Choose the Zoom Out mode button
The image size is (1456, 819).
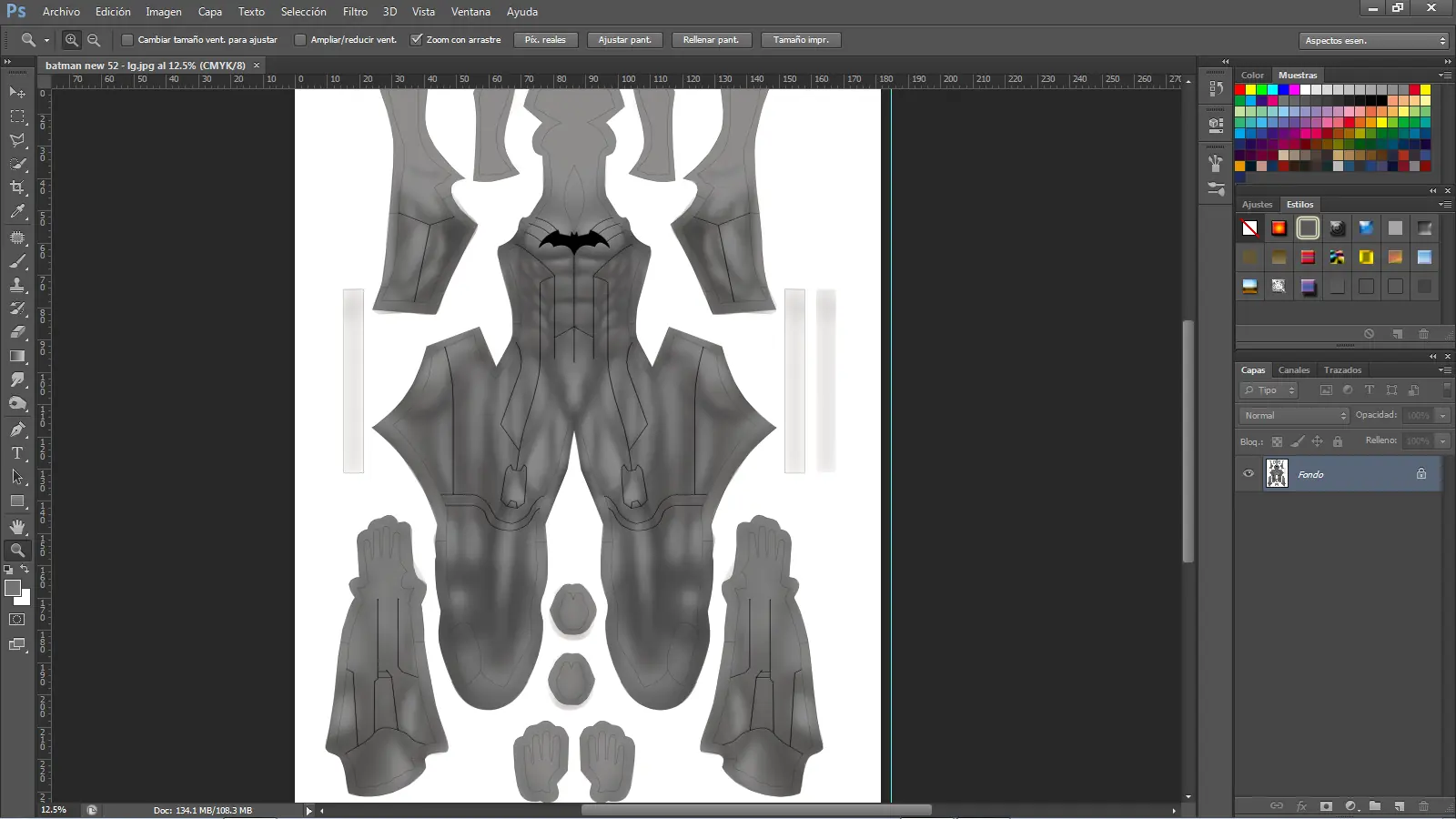94,40
